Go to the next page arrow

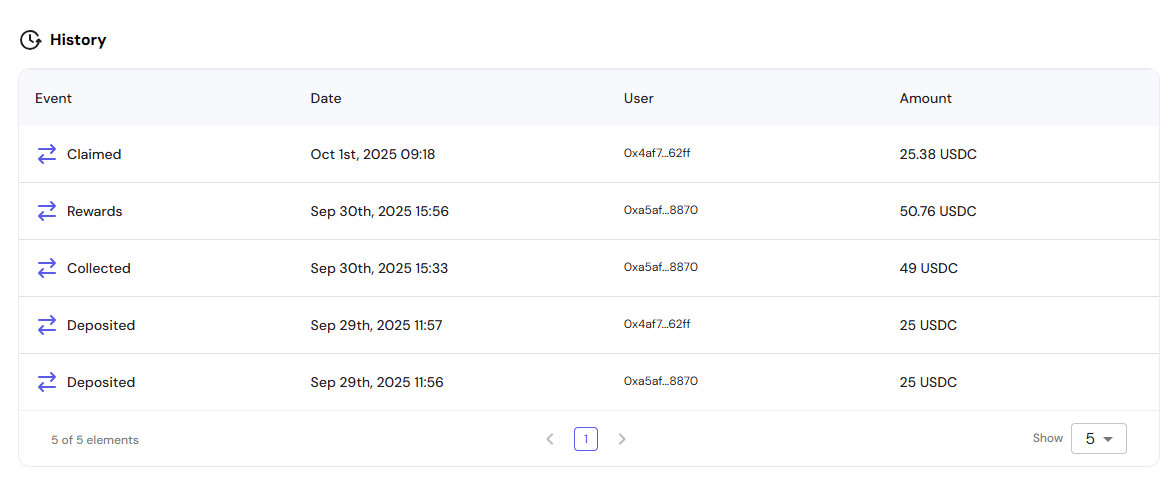click(622, 439)
